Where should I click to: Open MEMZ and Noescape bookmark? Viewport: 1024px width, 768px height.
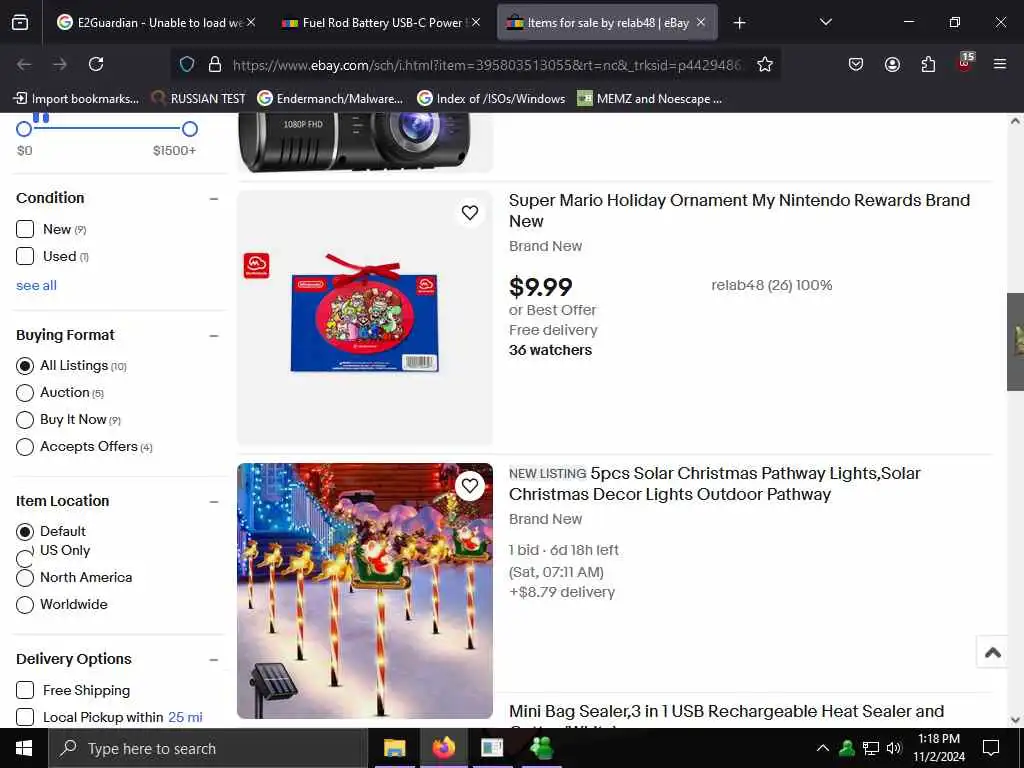(650, 99)
